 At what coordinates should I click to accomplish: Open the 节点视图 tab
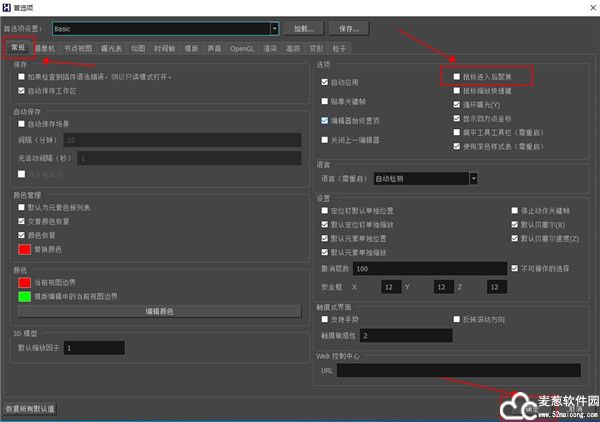(x=79, y=47)
